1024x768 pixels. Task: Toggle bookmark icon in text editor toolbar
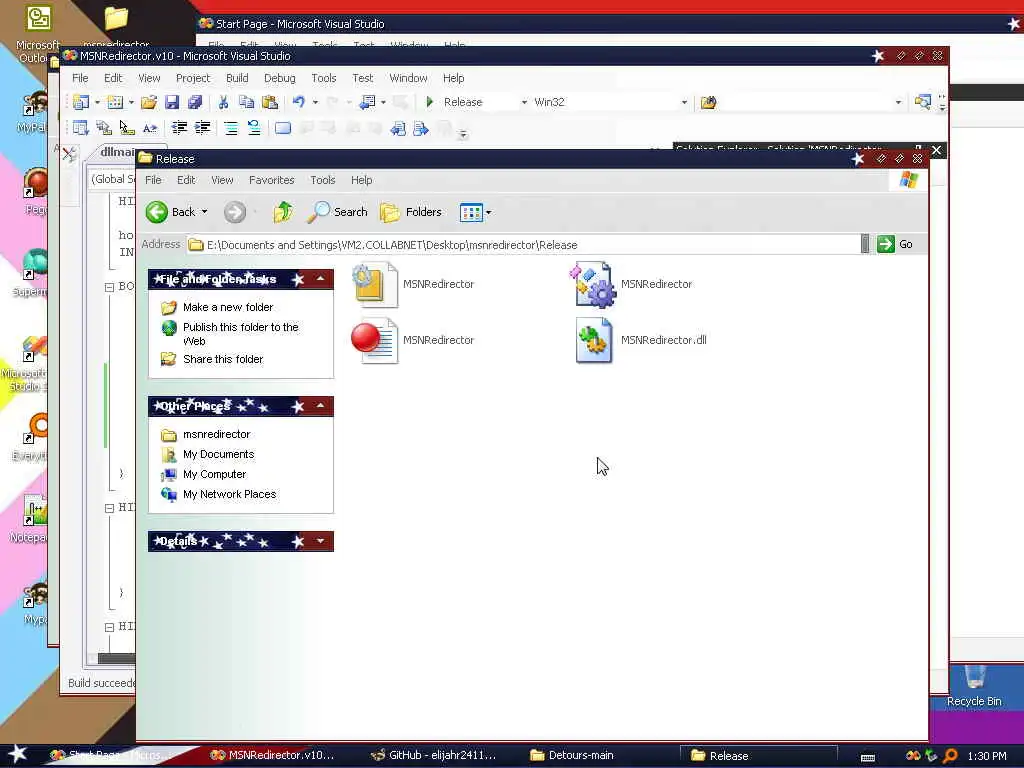[283, 128]
